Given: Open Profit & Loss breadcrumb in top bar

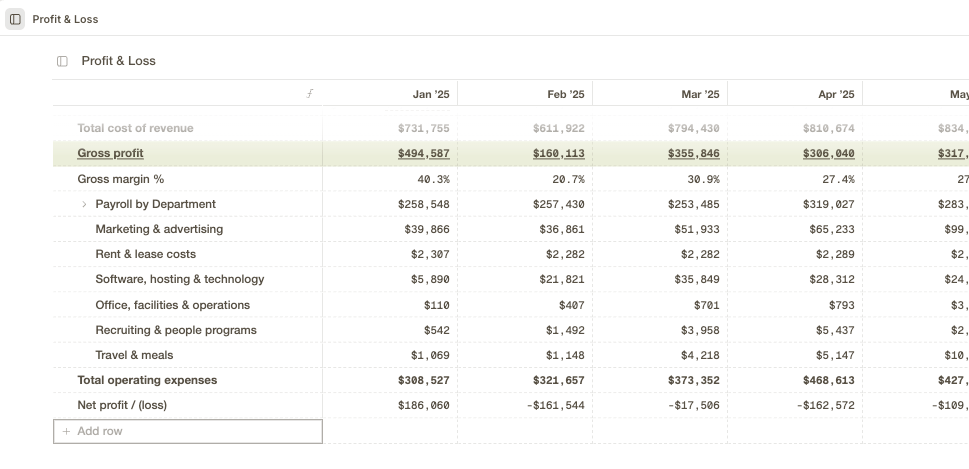Looking at the screenshot, I should [x=65, y=19].
